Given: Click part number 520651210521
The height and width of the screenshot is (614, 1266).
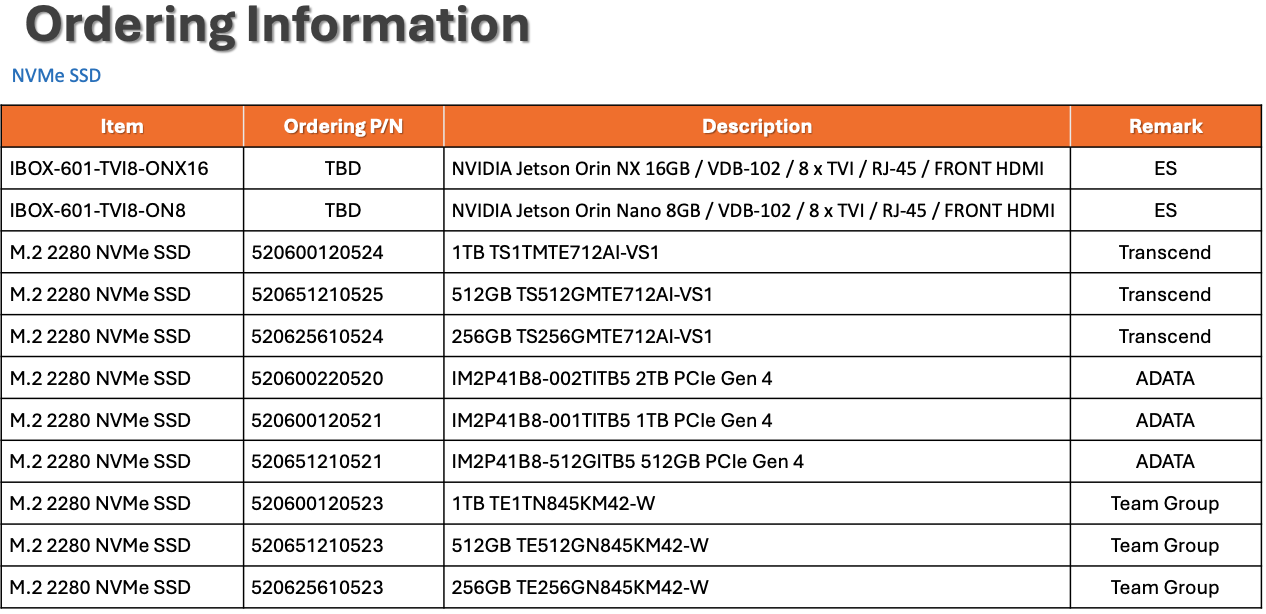Looking at the screenshot, I should [317, 462].
